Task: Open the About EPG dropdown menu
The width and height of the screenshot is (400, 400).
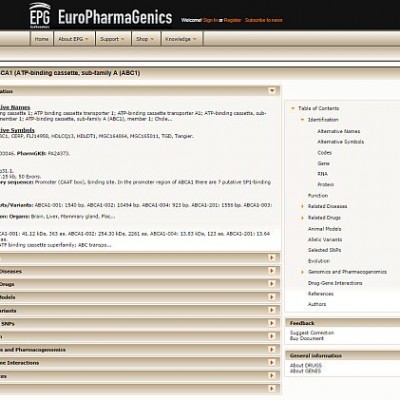Action: [74, 39]
